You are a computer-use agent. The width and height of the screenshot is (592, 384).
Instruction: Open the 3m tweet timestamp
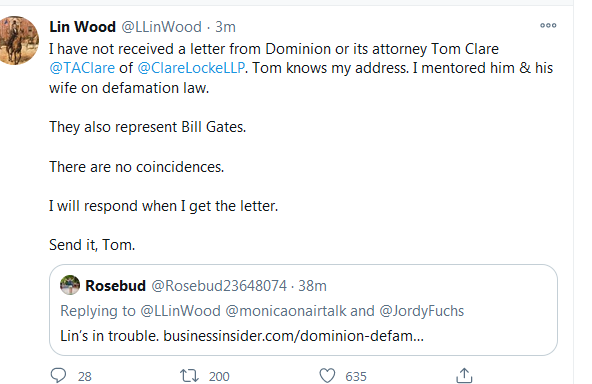click(x=225, y=27)
